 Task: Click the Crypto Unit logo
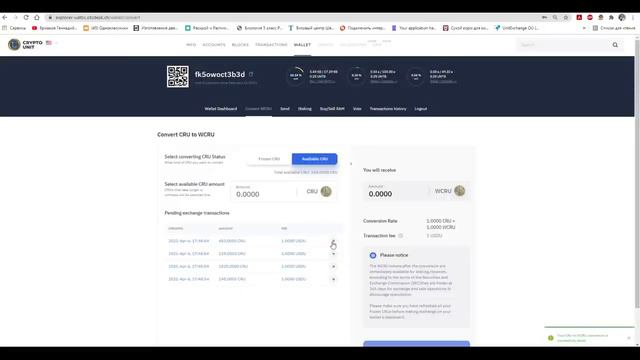(x=25, y=44)
